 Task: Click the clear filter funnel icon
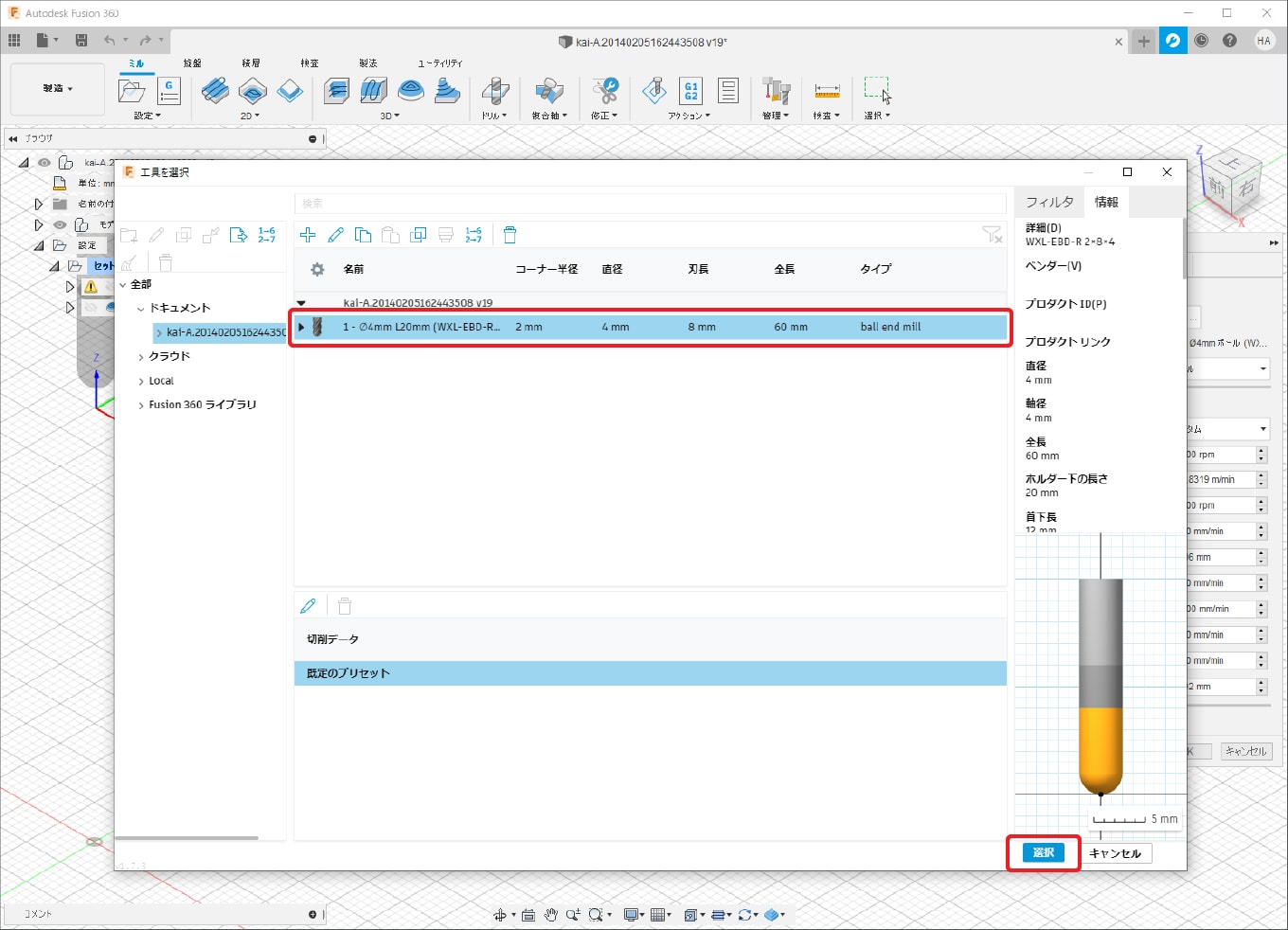[991, 235]
